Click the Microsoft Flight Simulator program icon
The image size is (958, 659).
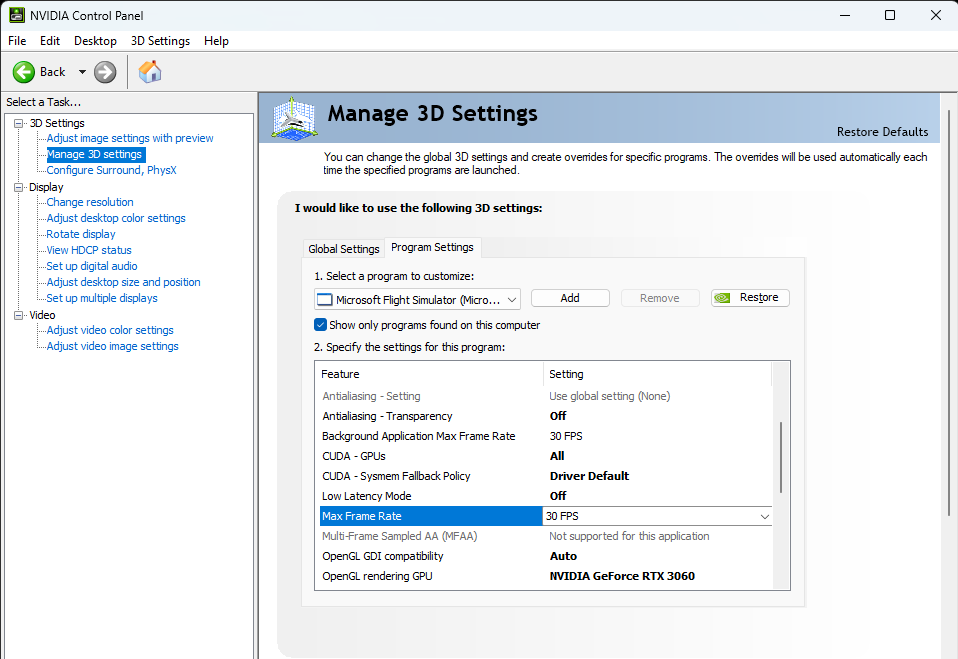(x=324, y=300)
